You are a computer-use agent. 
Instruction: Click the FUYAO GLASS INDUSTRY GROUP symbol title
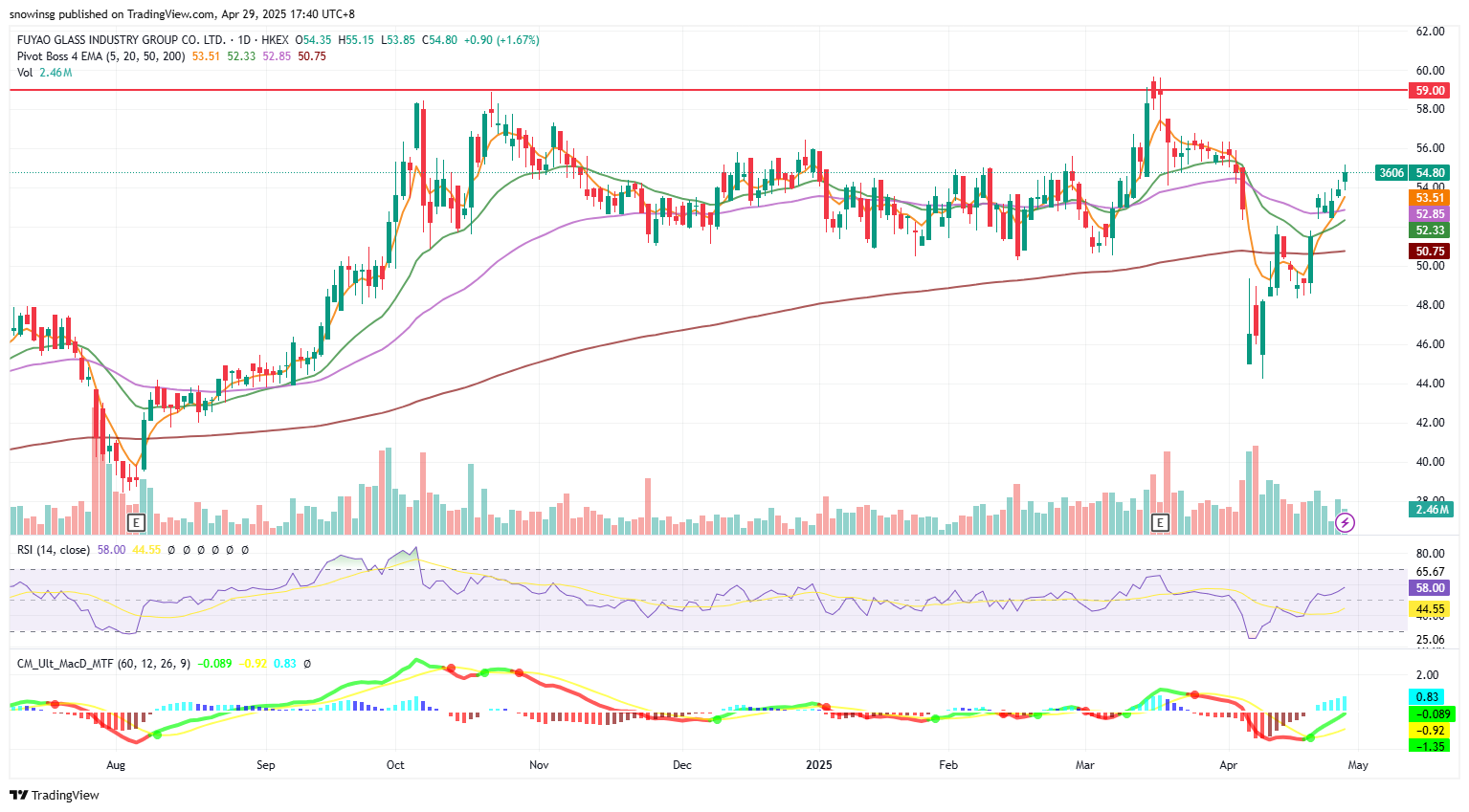coord(122,40)
